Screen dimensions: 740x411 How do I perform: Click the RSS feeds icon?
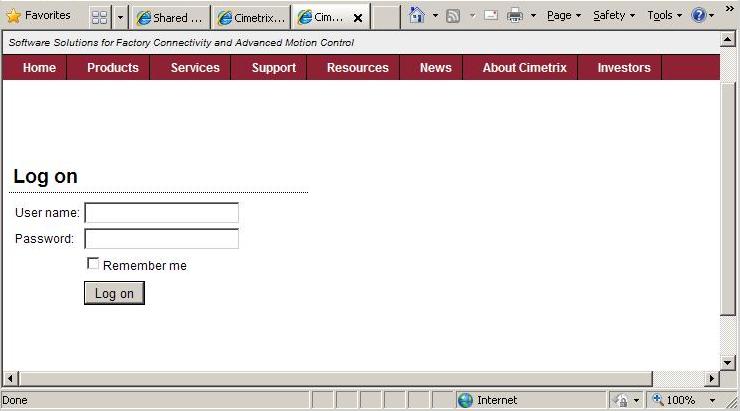[x=453, y=16]
